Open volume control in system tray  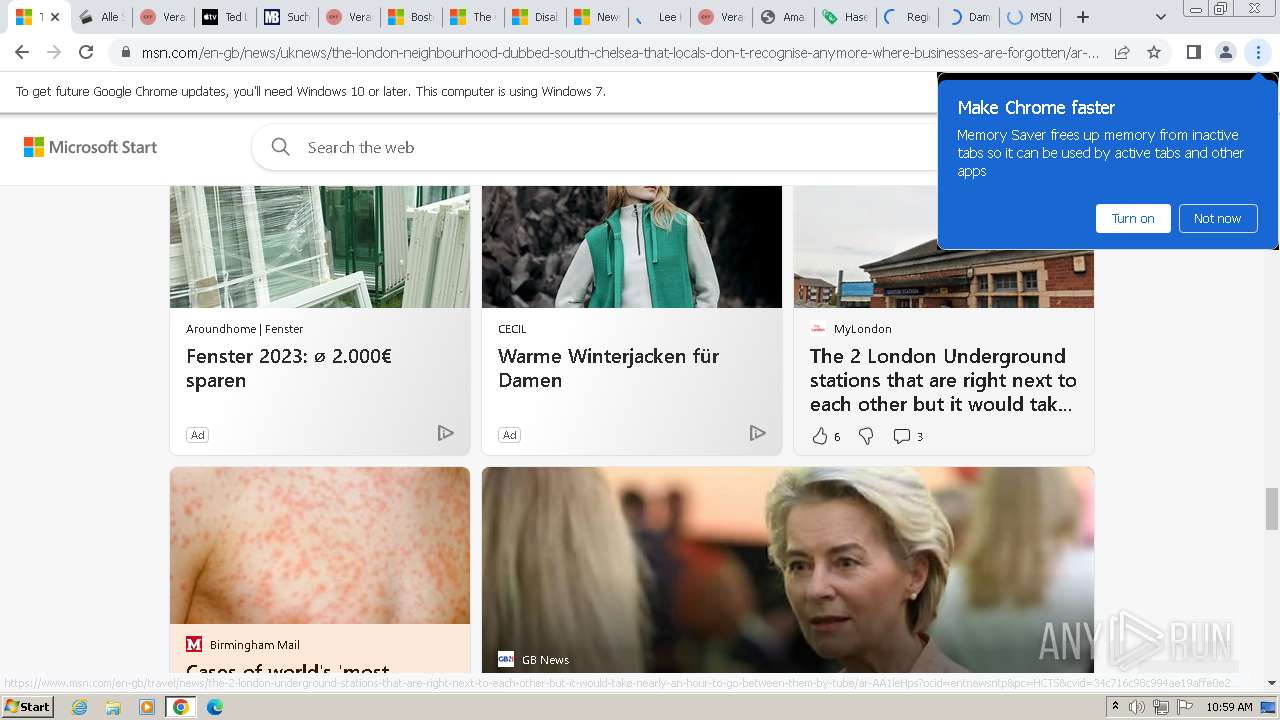pyautogui.click(x=1137, y=707)
